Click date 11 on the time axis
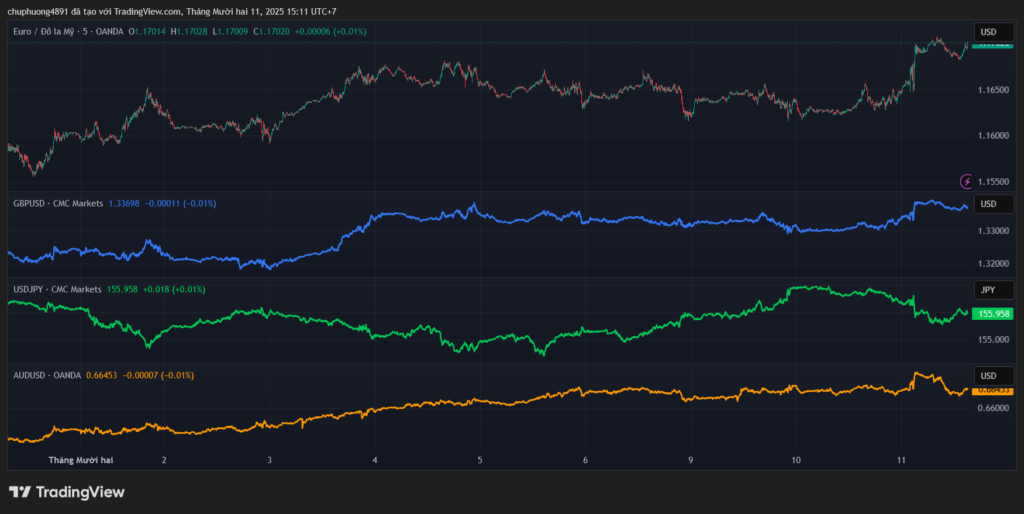Image resolution: width=1024 pixels, height=514 pixels. [x=901, y=460]
